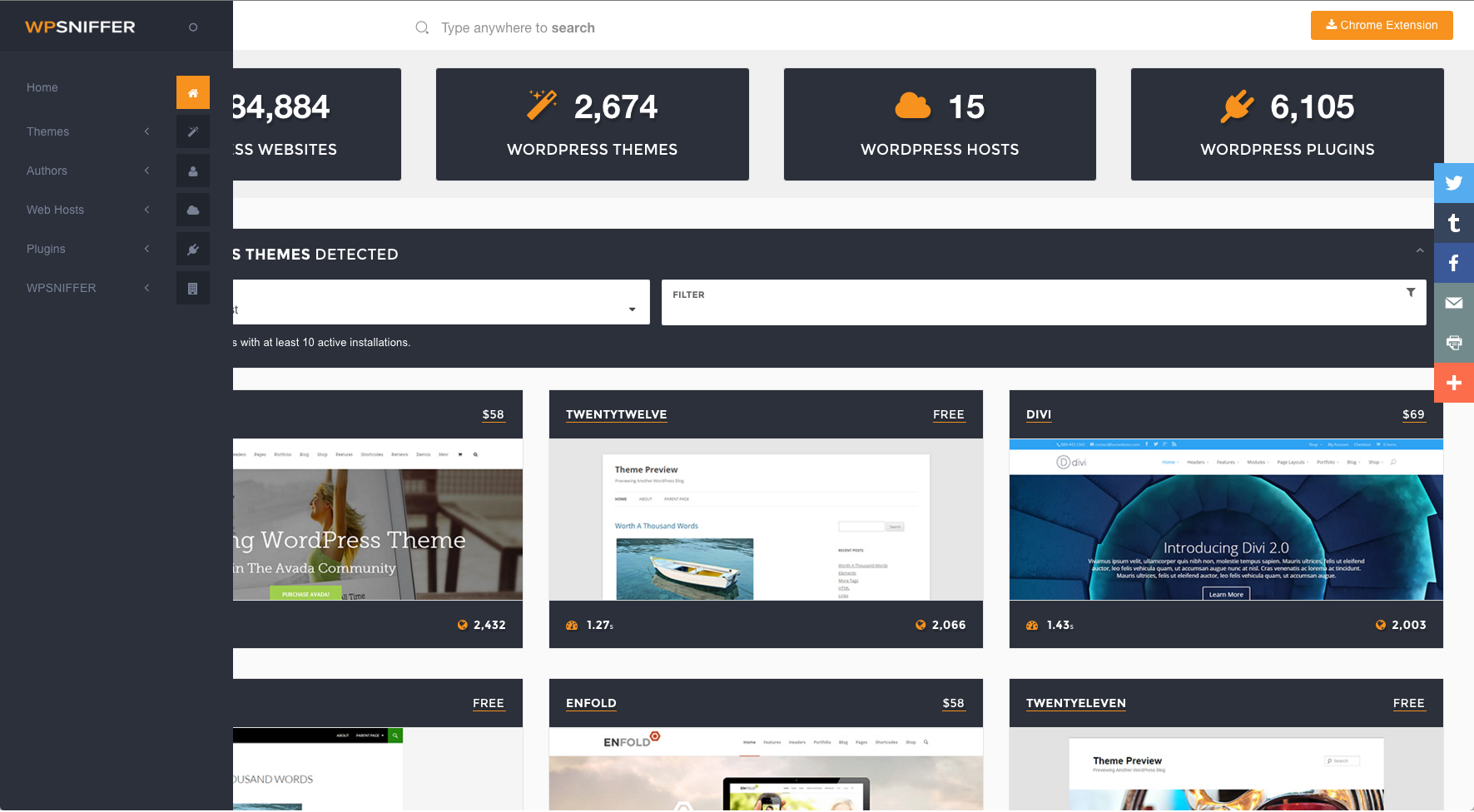Open the Home menu item
This screenshot has width=1474, height=812.
point(42,87)
